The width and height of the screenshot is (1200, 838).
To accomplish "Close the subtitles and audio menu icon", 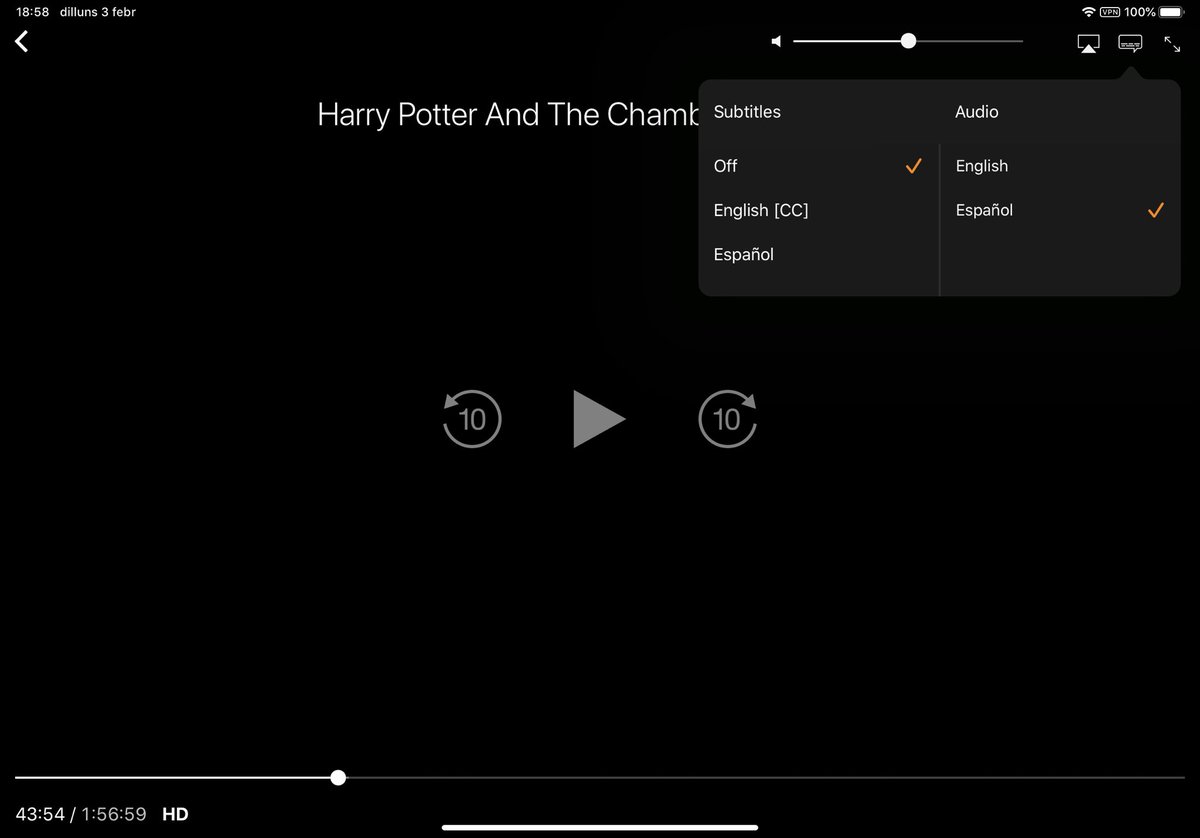I will click(1130, 43).
